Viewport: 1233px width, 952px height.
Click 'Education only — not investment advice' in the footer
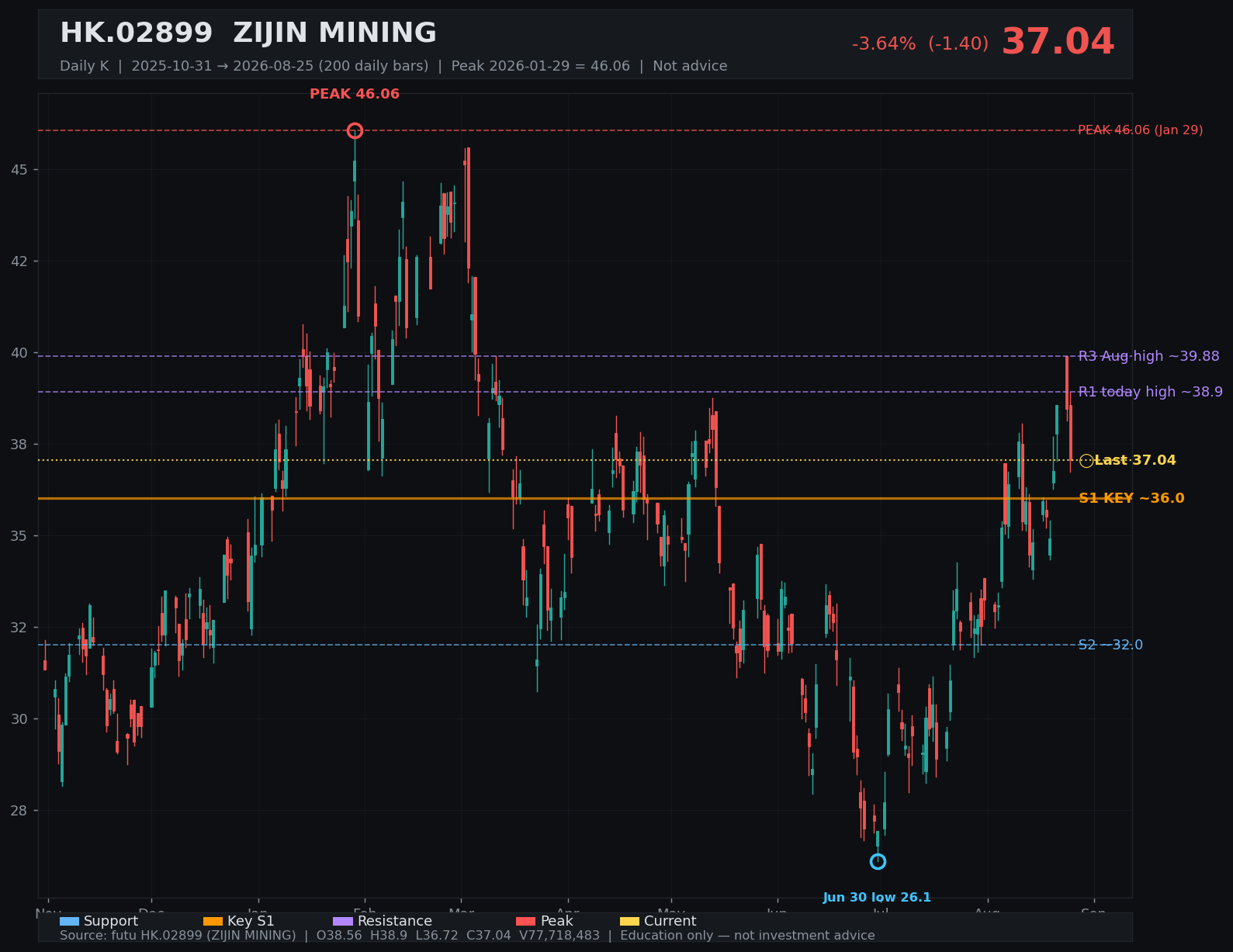(x=747, y=936)
